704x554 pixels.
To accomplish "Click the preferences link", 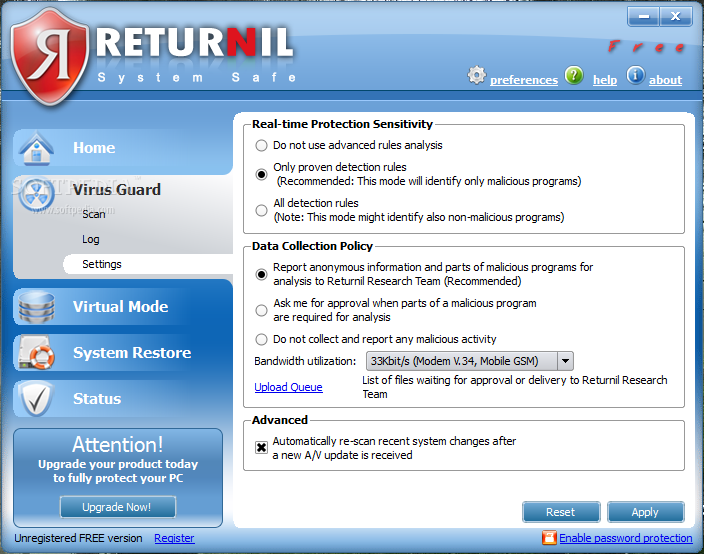I will point(524,80).
